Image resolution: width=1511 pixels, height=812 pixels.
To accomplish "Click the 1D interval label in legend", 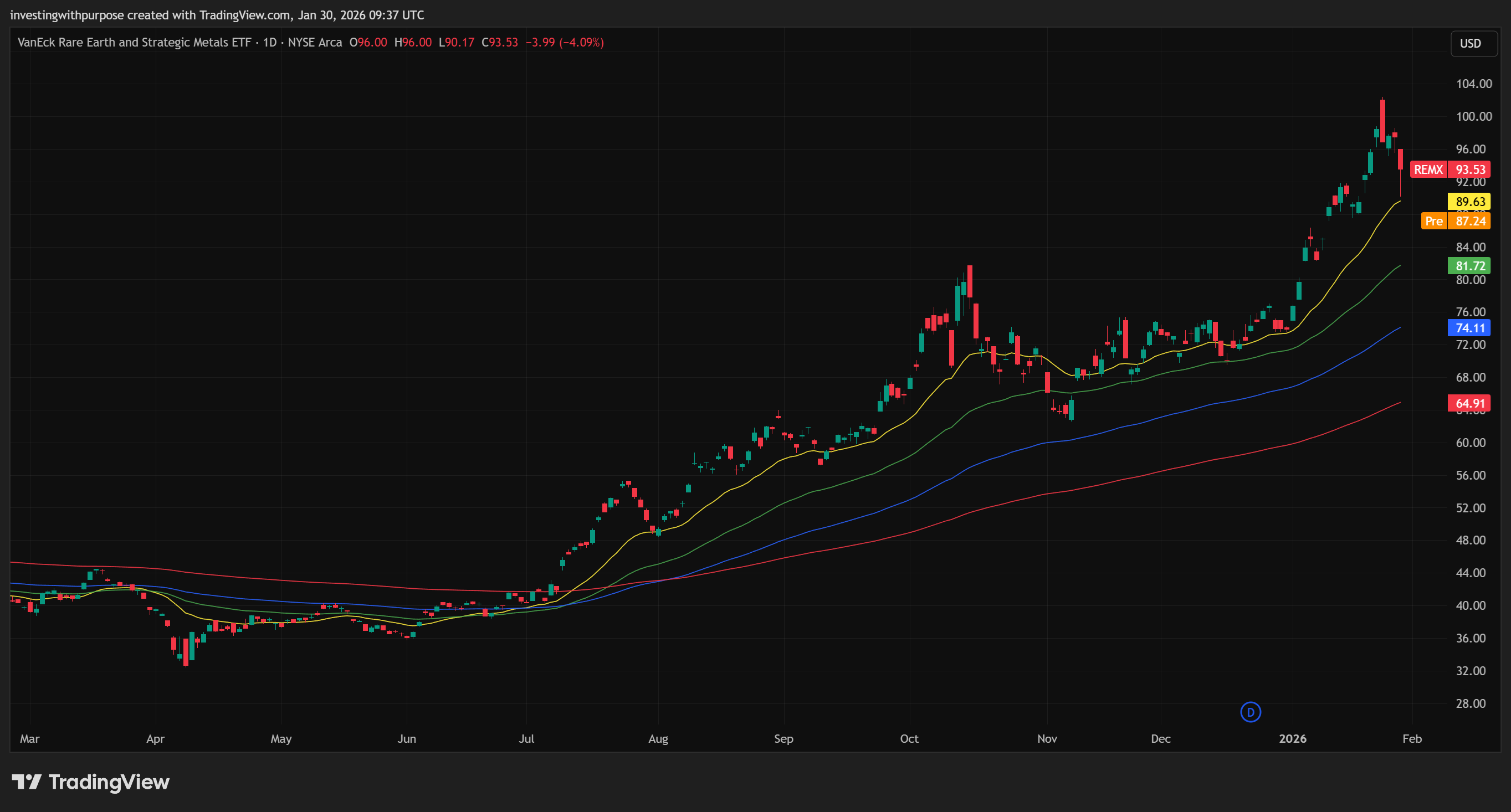I will coord(269,42).
